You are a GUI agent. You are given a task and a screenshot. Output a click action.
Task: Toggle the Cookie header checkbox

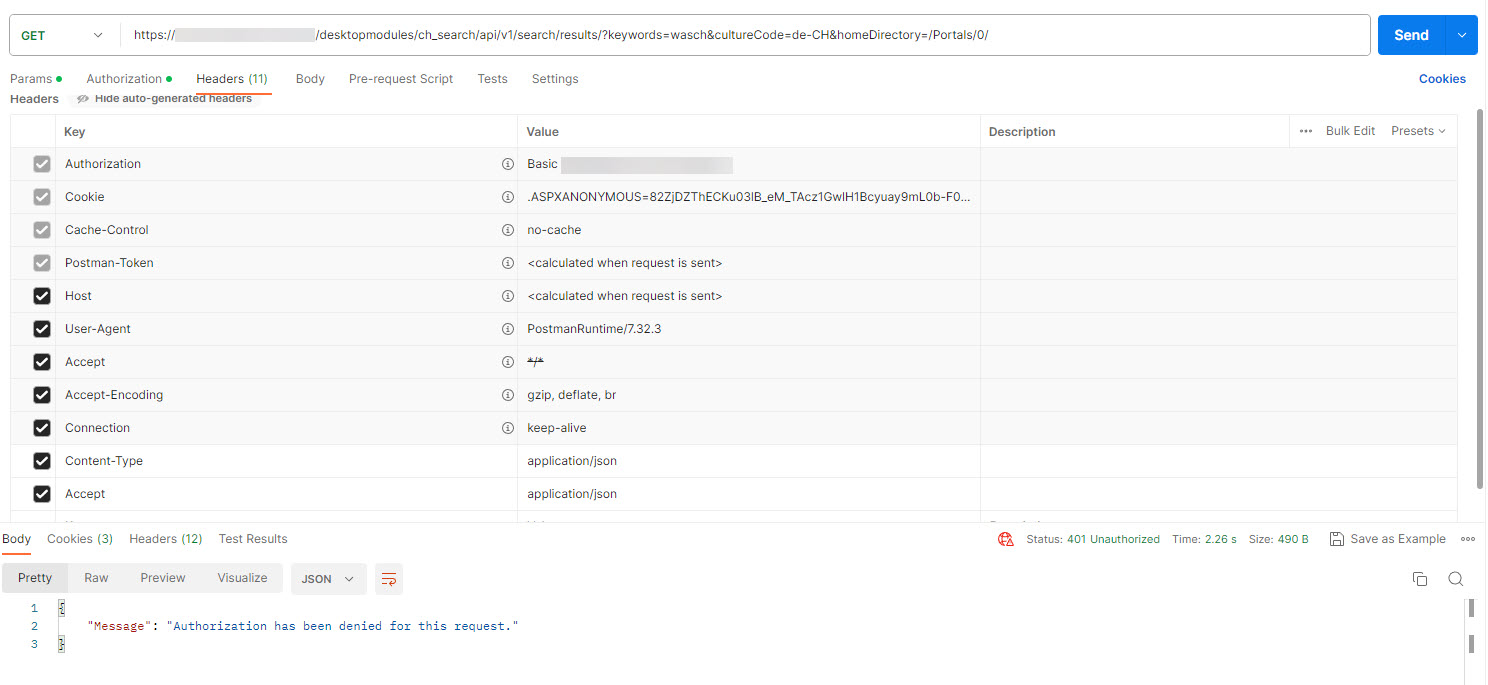pos(42,197)
